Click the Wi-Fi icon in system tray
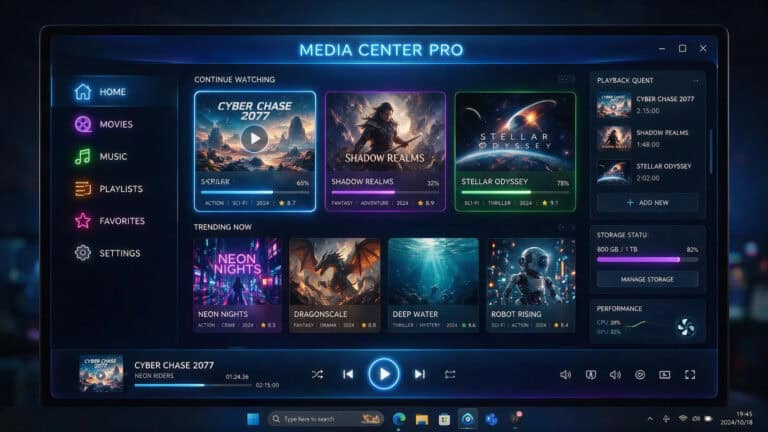 pos(682,418)
